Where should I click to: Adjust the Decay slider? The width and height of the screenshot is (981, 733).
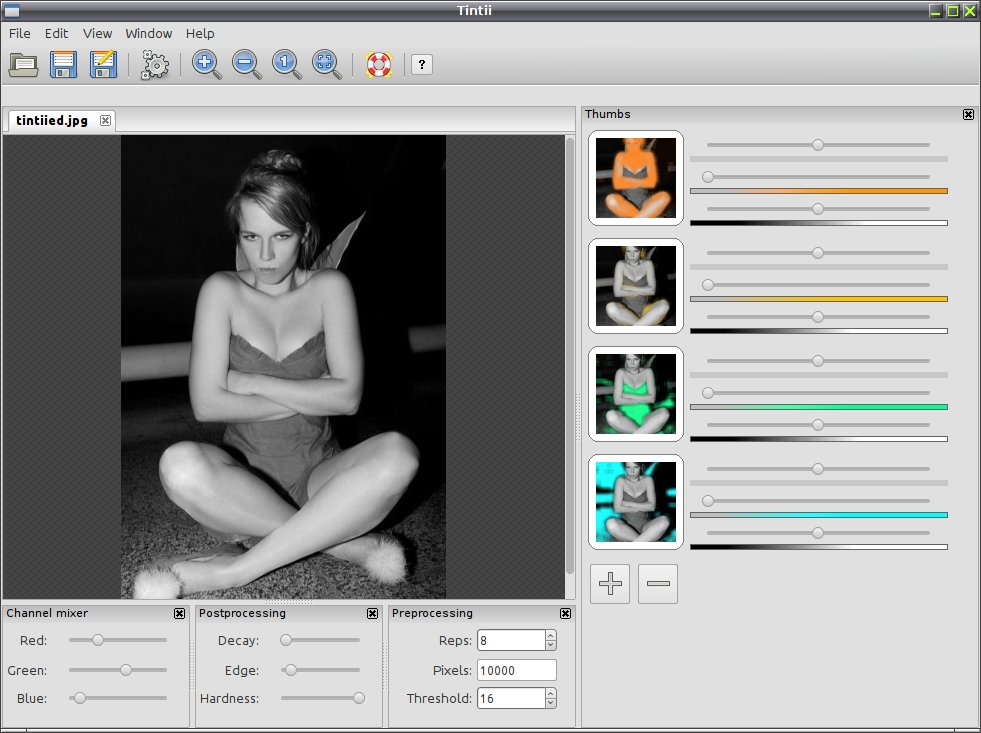coord(320,640)
